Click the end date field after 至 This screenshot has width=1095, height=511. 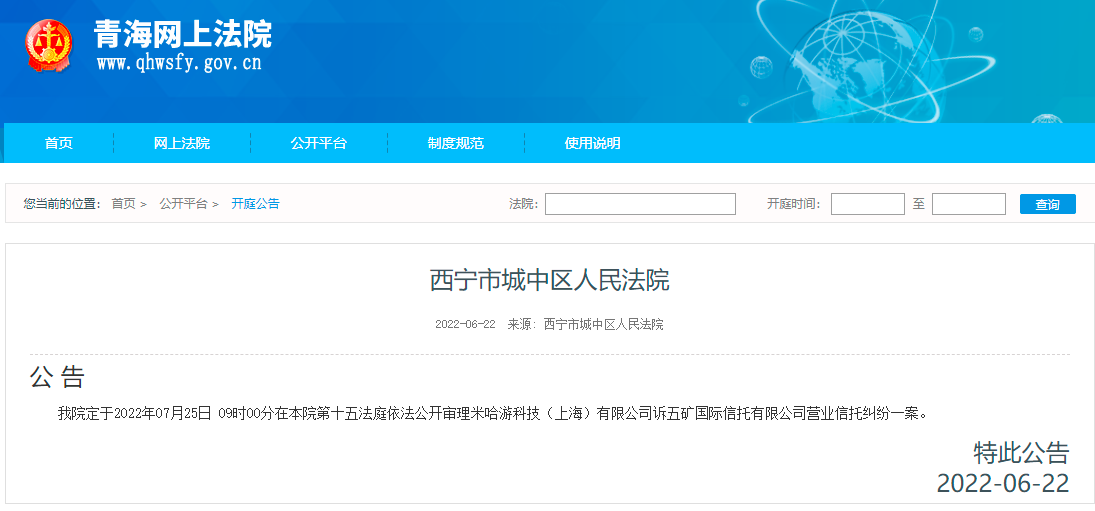coord(968,204)
